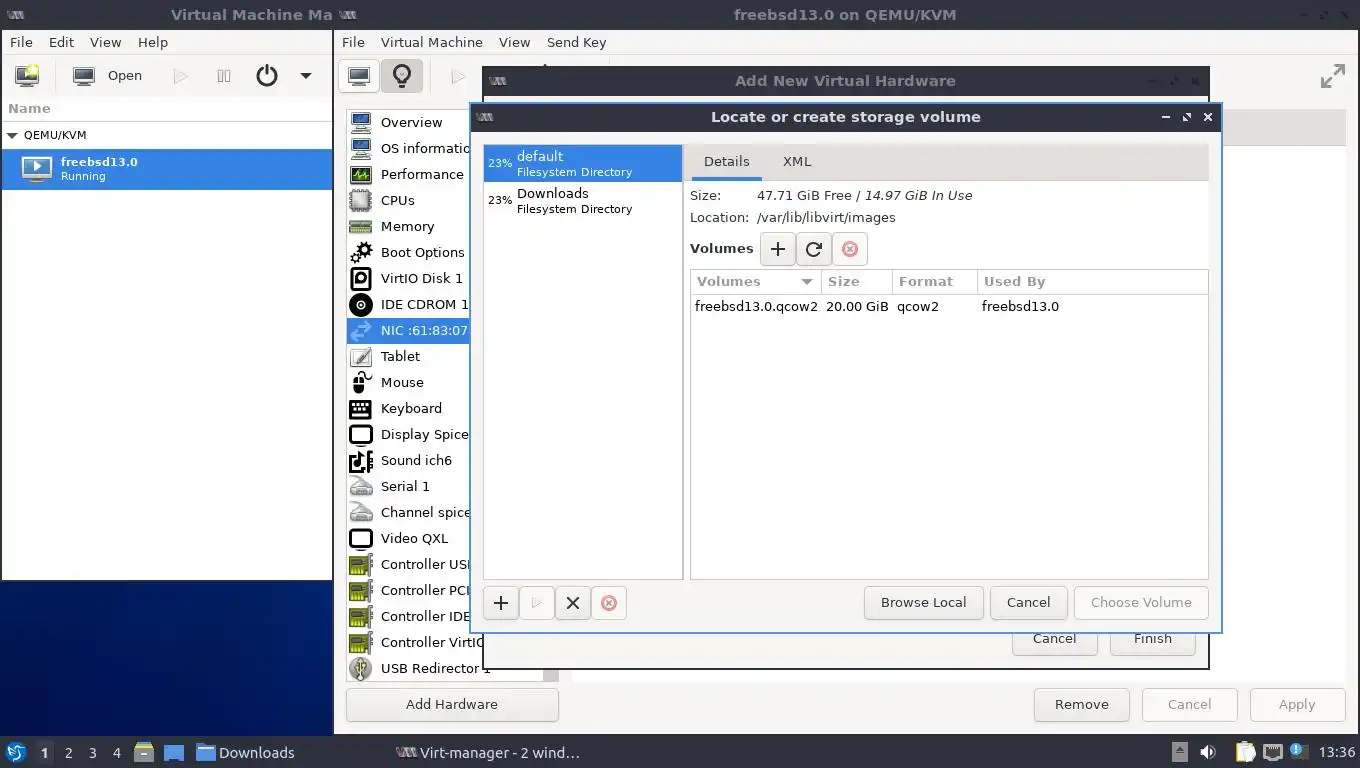Screen dimensions: 1360x768
Task: Click the volume speaker tray icon
Action: [x=1208, y=752]
